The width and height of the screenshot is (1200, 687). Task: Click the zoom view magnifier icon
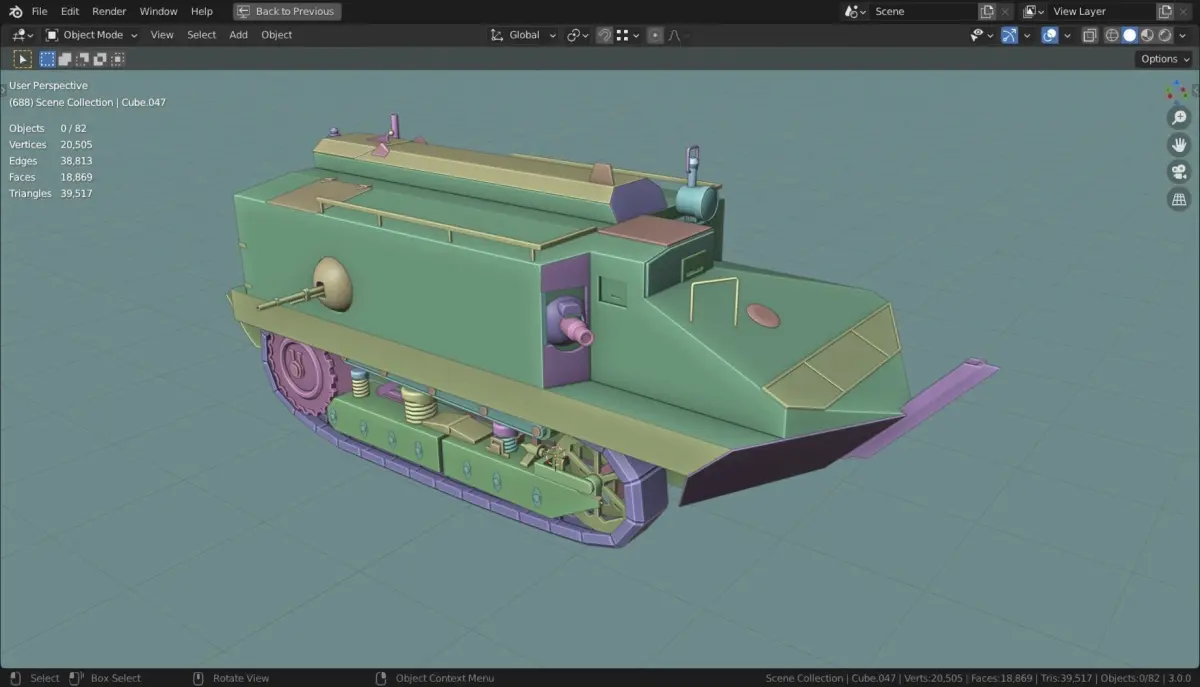1179,118
